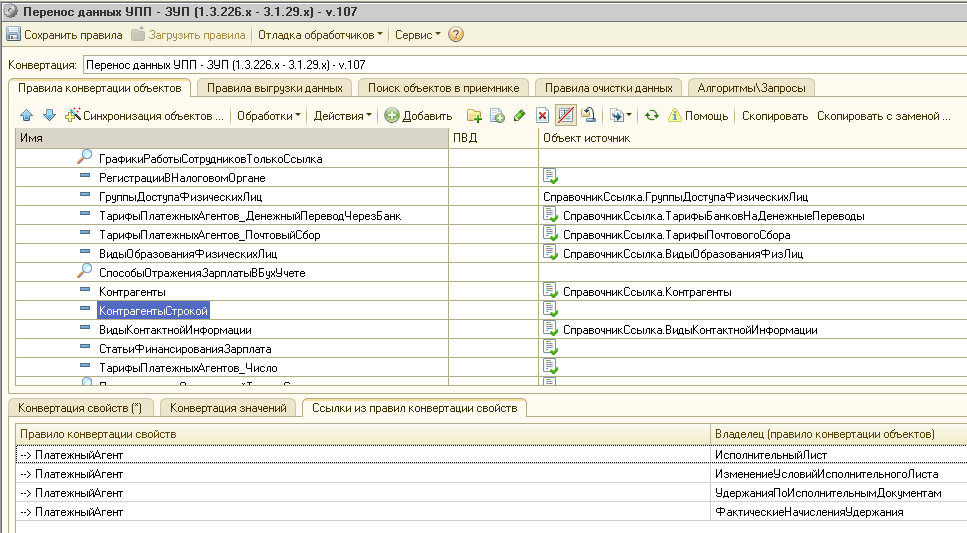The height and width of the screenshot is (533, 967).
Task: Open the Обработки dropdown menu
Action: coord(268,116)
